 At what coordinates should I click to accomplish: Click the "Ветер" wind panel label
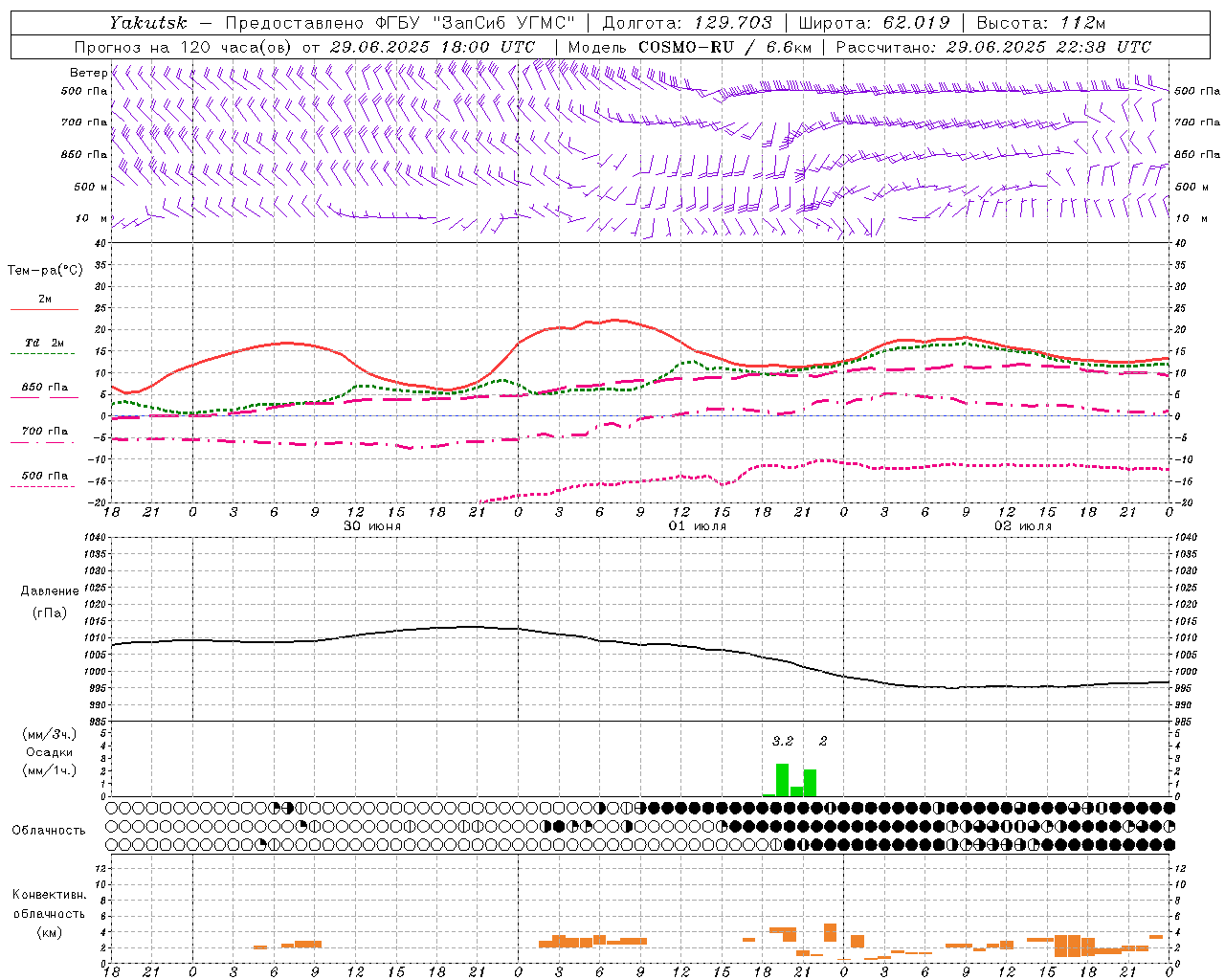tap(89, 73)
